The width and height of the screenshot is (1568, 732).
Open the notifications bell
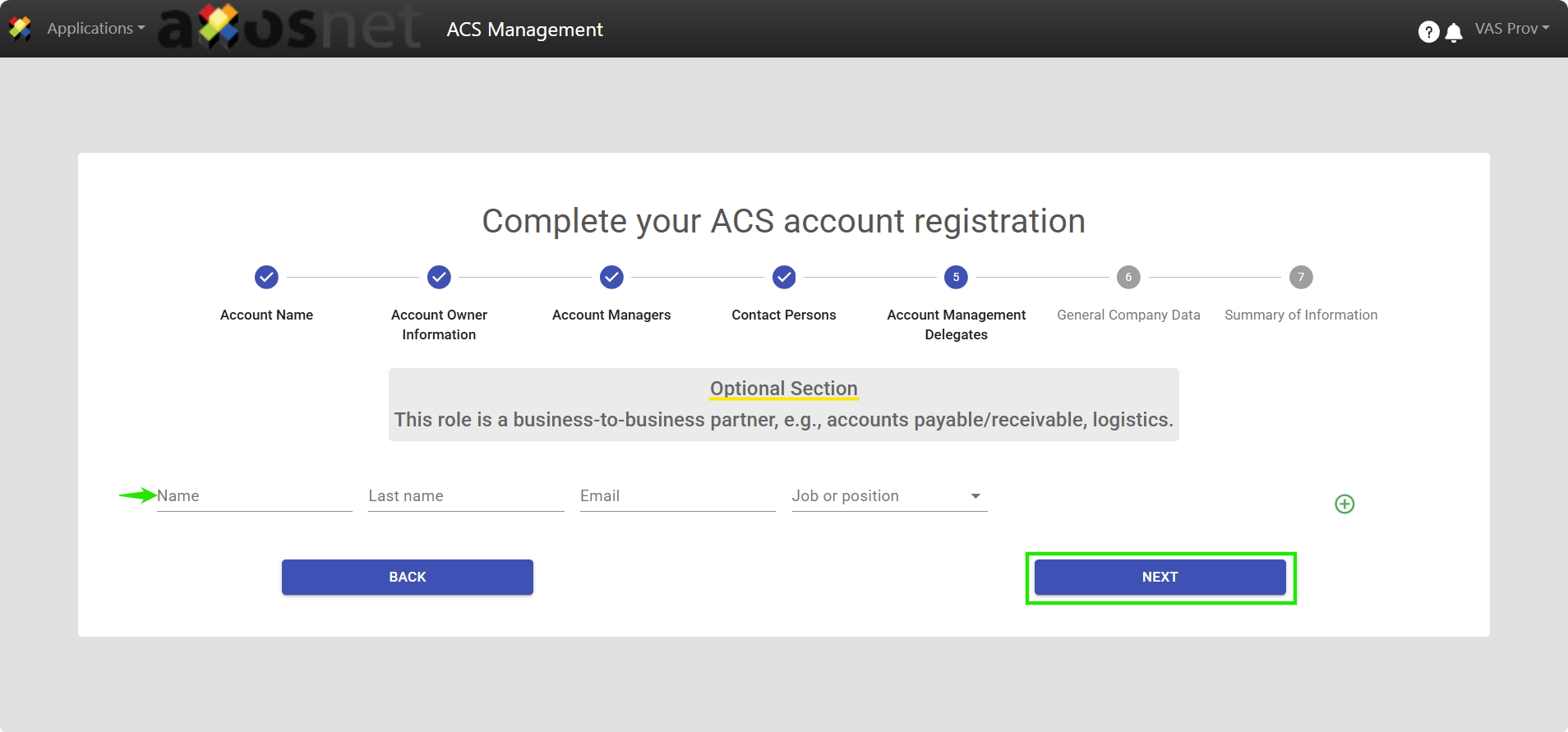1454,32
